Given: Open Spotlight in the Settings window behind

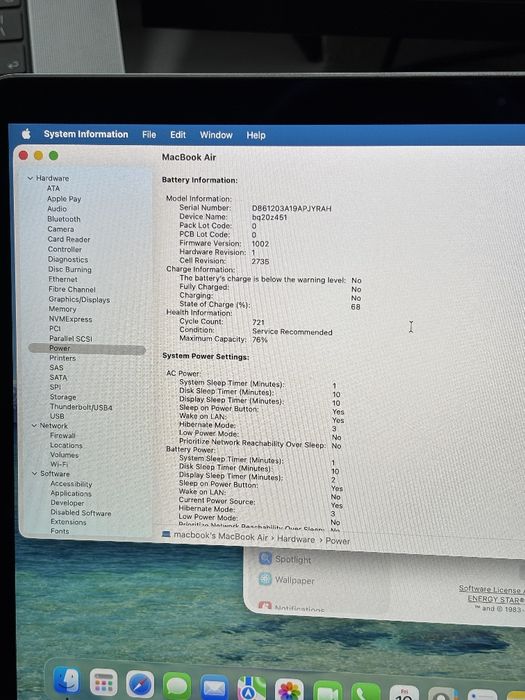Looking at the screenshot, I should point(285,559).
